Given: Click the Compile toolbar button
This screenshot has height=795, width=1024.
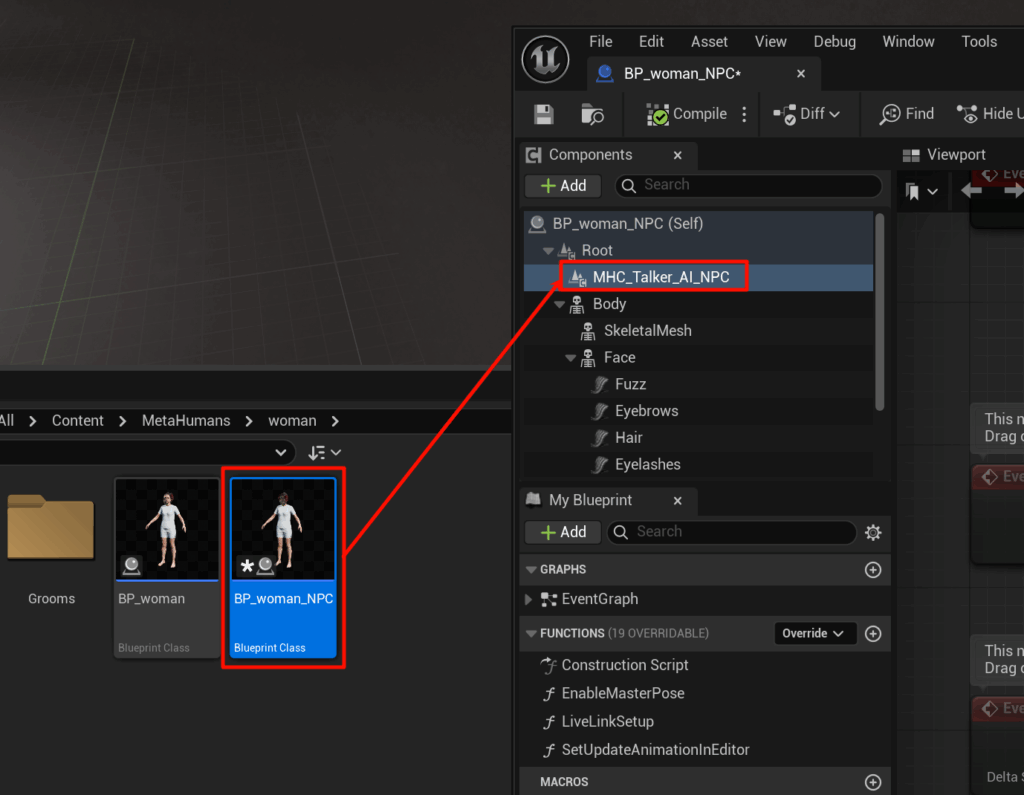Looking at the screenshot, I should 687,114.
